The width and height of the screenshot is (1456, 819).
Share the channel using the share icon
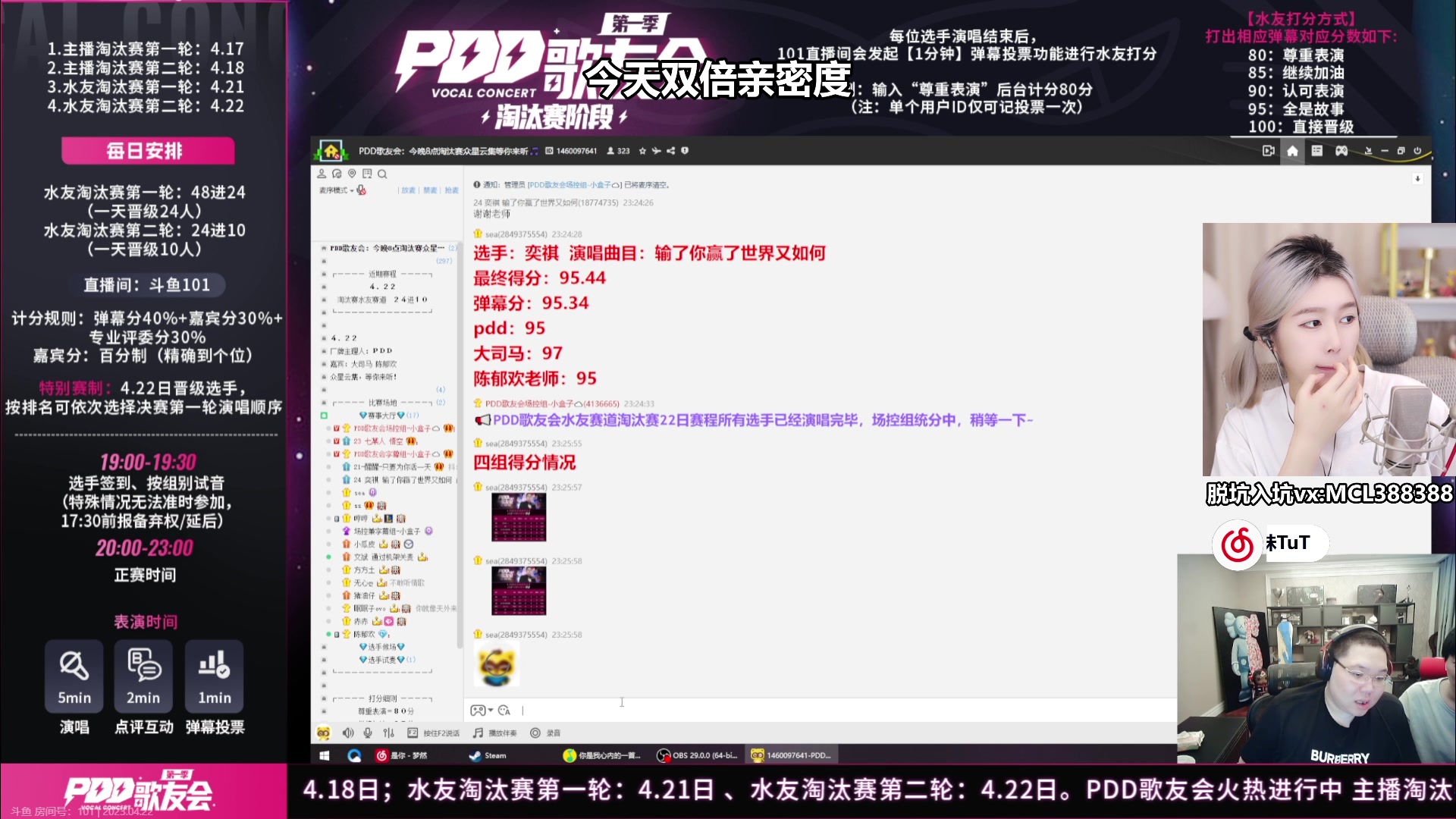[670, 151]
